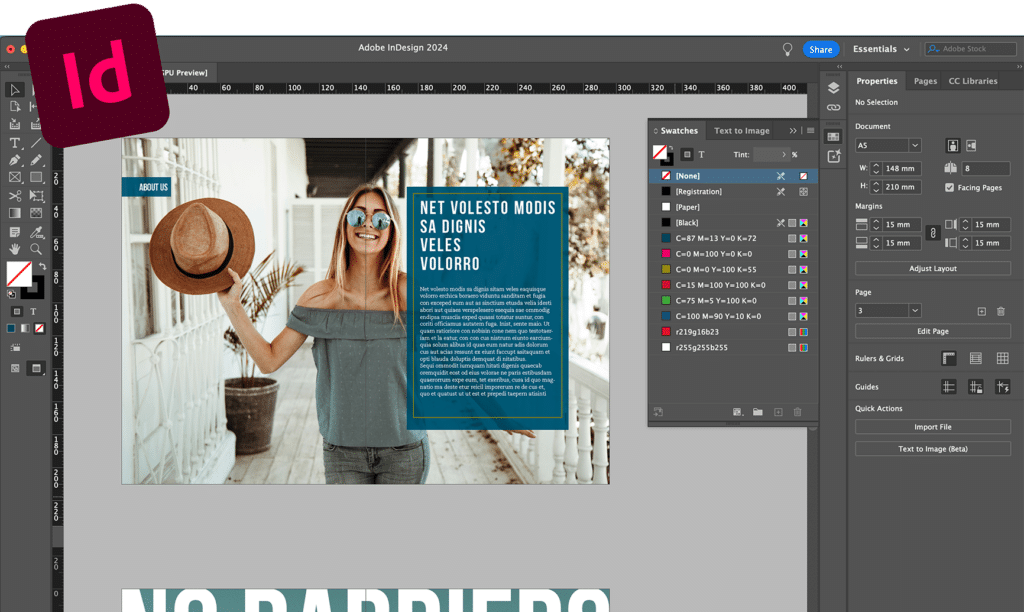This screenshot has width=1024, height=612.
Task: Click Text to Image (Beta) button
Action: 933,449
